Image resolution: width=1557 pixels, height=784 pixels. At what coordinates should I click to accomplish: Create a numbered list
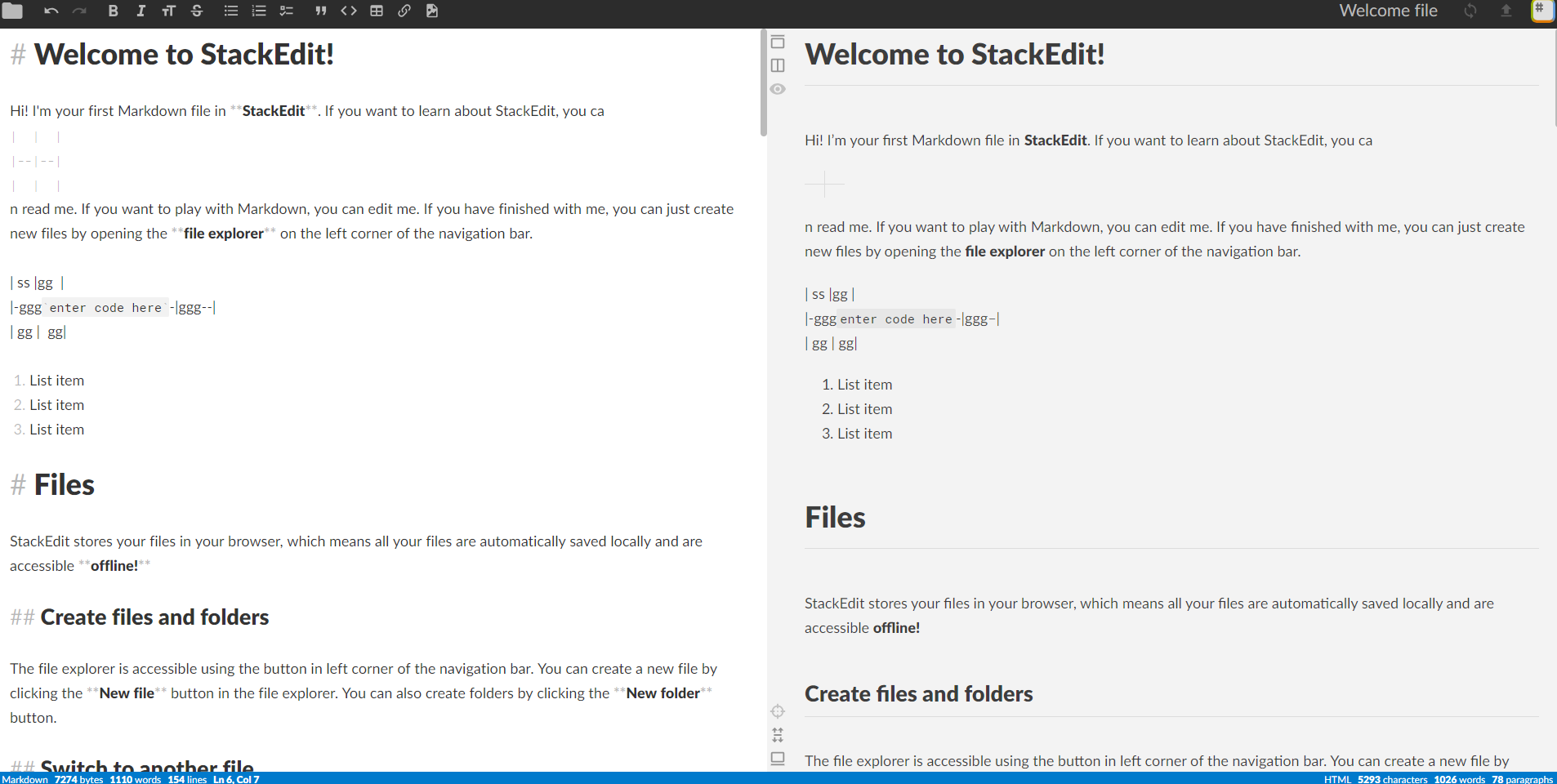tap(259, 11)
